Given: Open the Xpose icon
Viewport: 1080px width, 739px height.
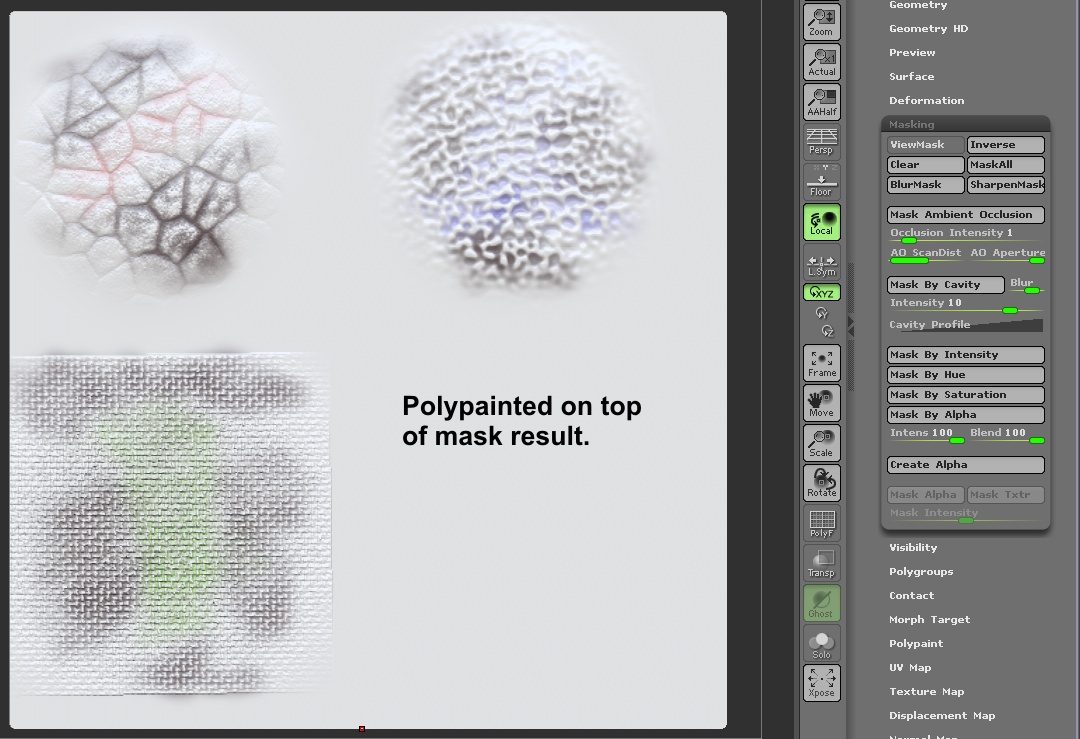Looking at the screenshot, I should click(821, 683).
